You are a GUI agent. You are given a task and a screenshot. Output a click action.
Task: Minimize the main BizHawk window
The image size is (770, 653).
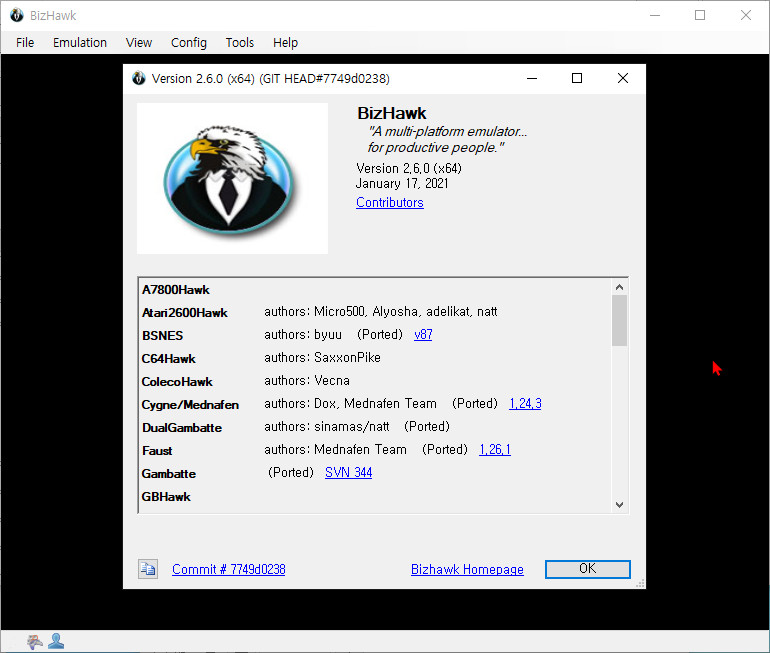click(x=655, y=15)
